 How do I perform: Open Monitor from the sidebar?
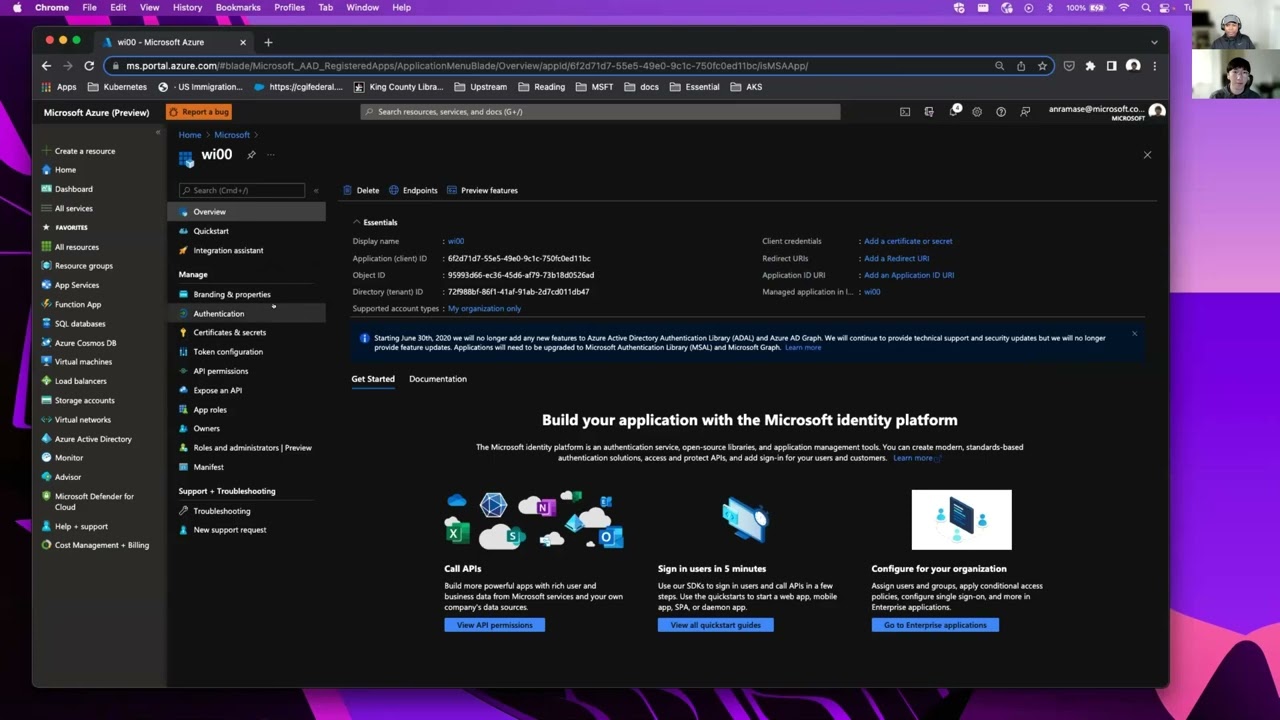pos(69,458)
